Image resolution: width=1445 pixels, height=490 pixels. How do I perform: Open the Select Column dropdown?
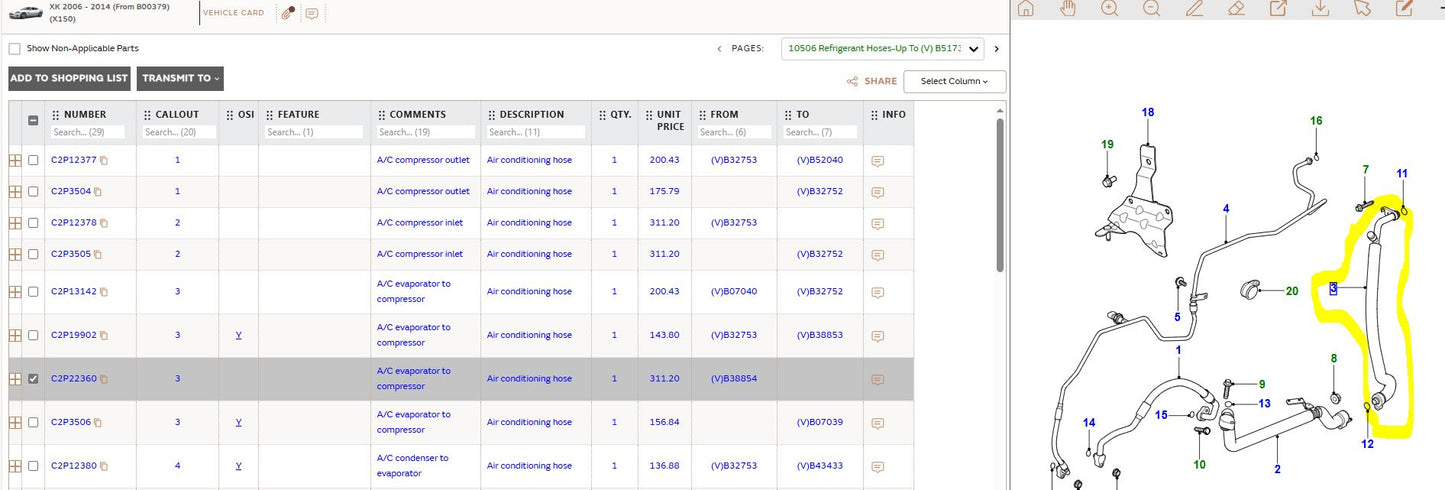(954, 81)
